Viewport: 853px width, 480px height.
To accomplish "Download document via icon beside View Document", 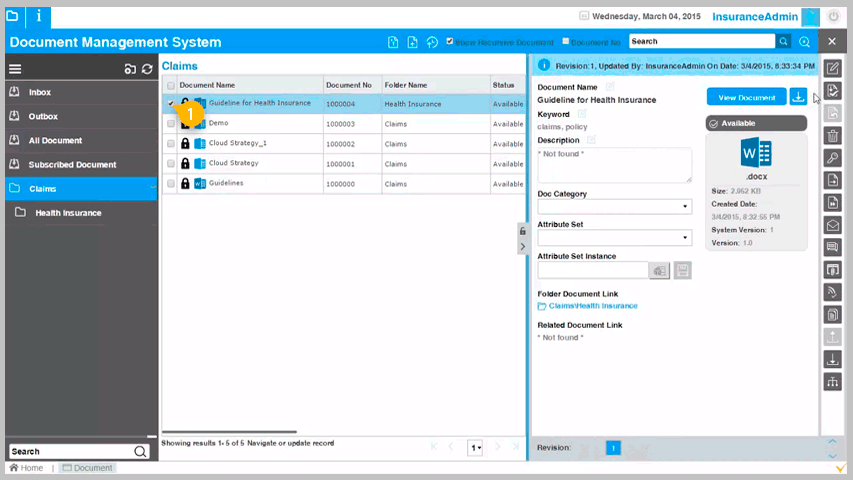I will click(x=798, y=97).
